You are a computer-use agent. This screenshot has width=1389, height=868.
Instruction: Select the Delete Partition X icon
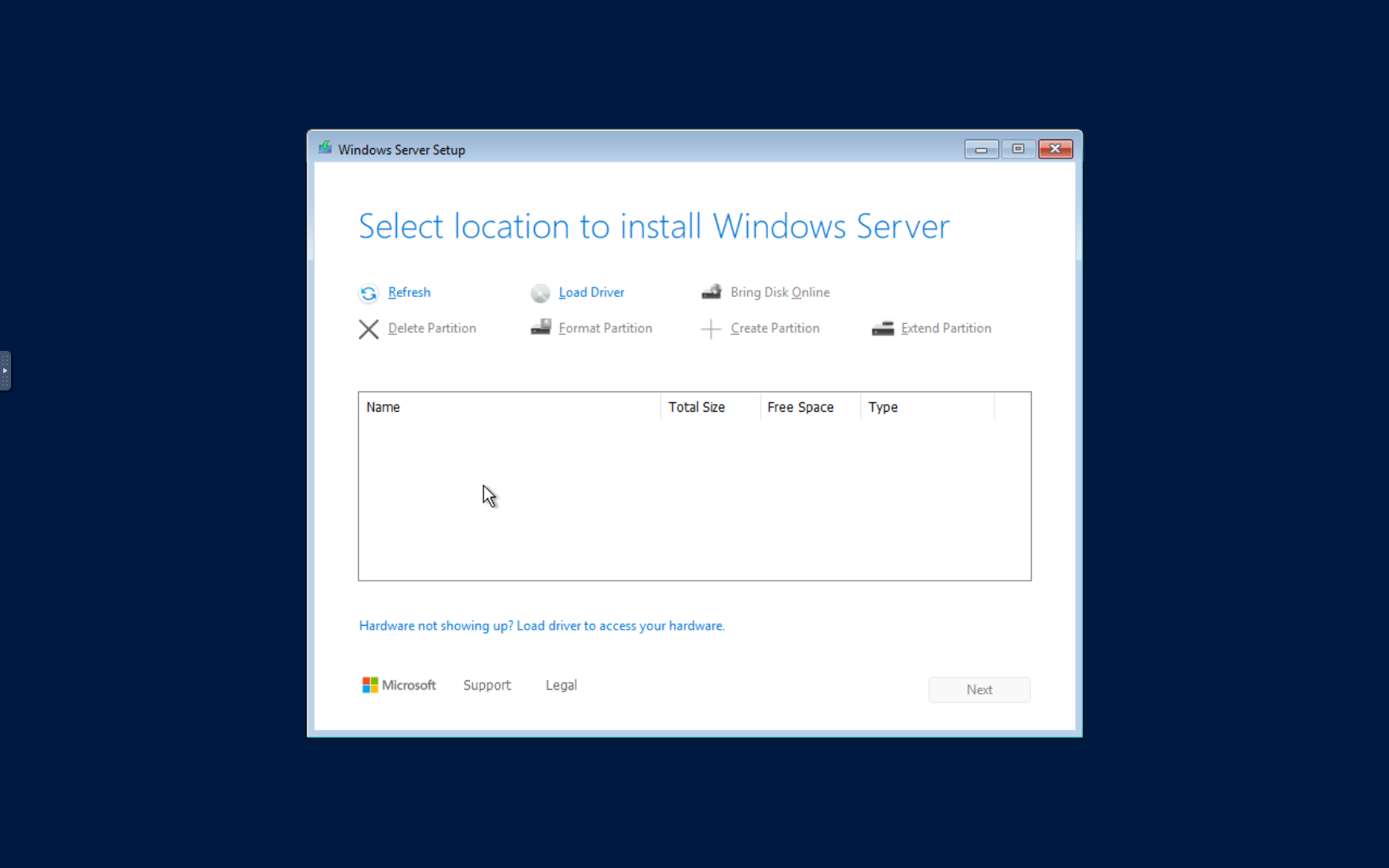tap(368, 329)
